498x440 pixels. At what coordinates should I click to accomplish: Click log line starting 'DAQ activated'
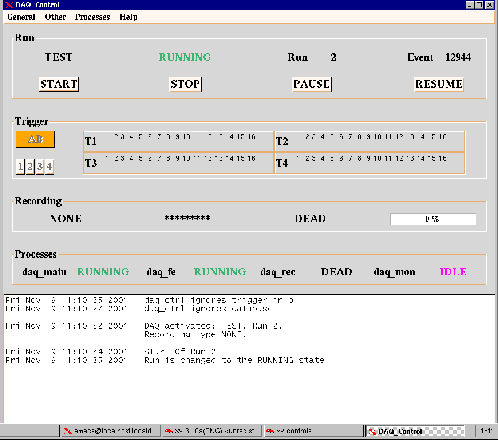(x=213, y=326)
